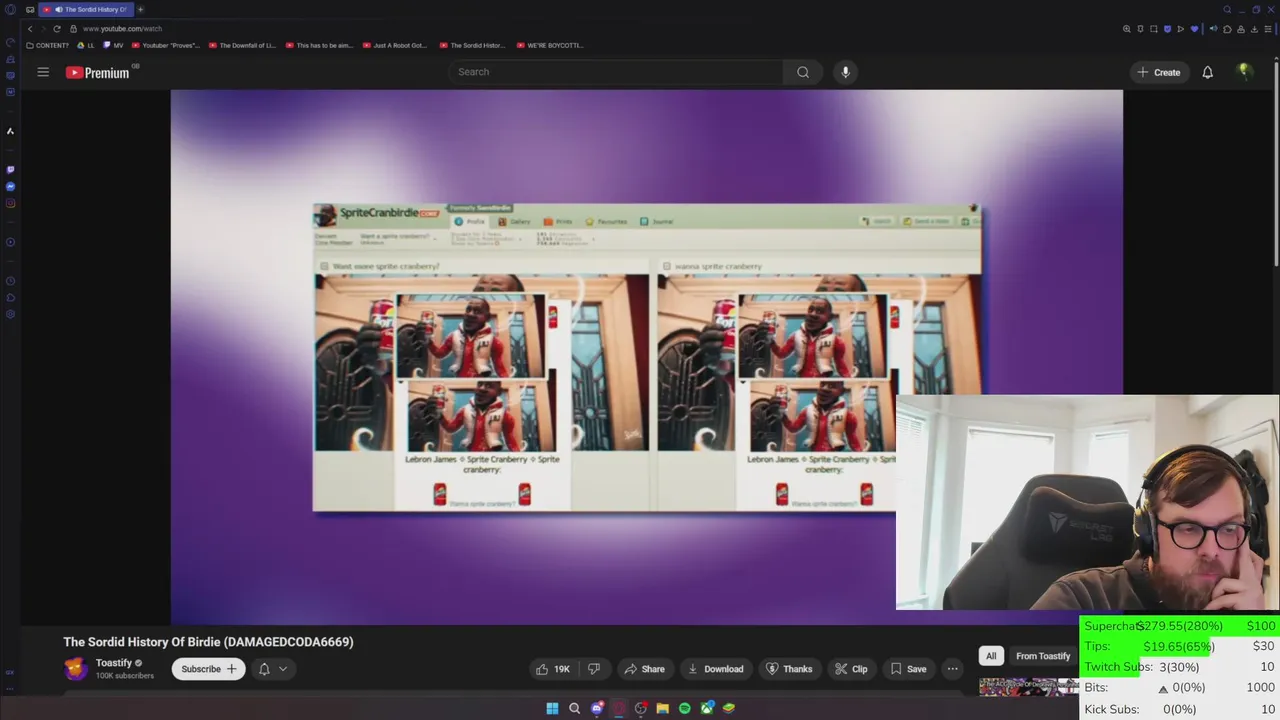Dislike the video

click(x=594, y=669)
